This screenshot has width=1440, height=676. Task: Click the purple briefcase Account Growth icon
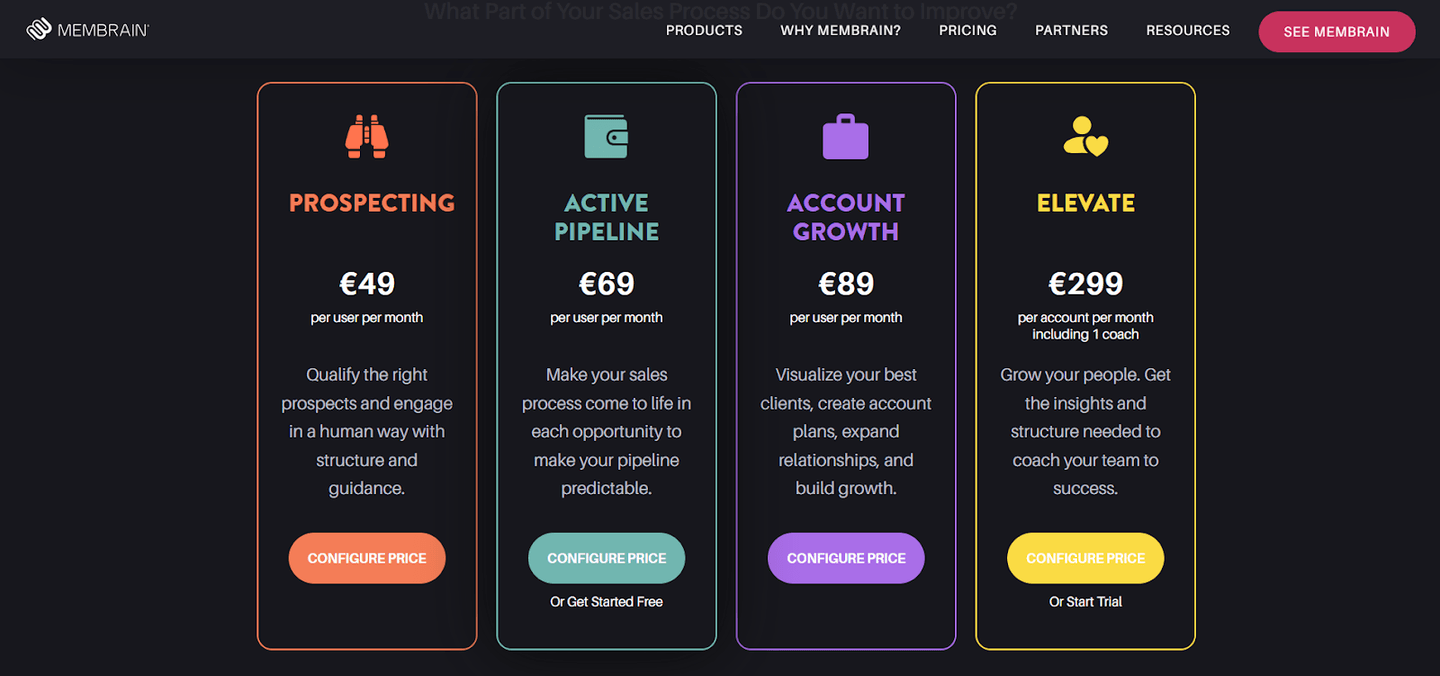846,137
